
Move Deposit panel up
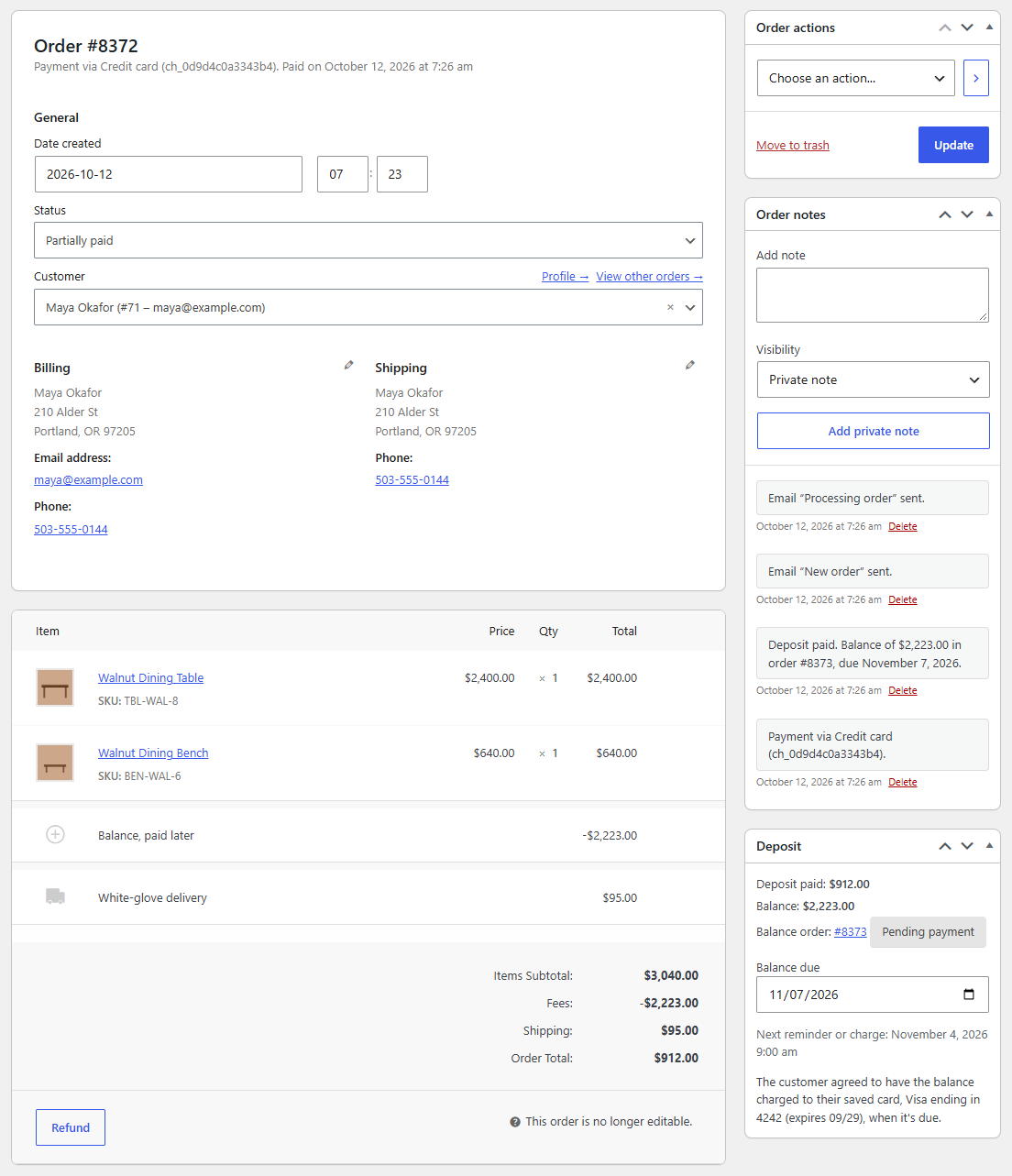945,846
